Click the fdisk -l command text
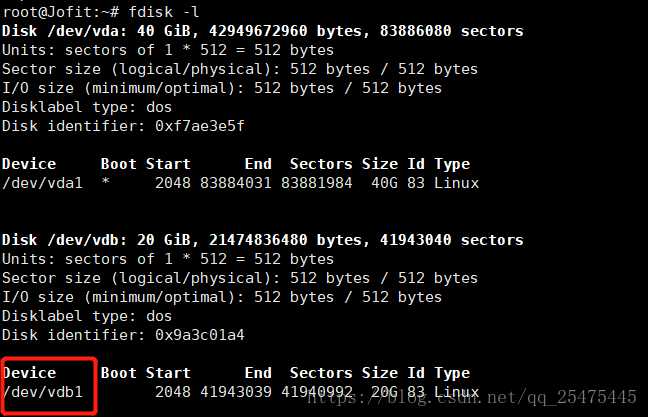The width and height of the screenshot is (648, 417). pos(164,12)
